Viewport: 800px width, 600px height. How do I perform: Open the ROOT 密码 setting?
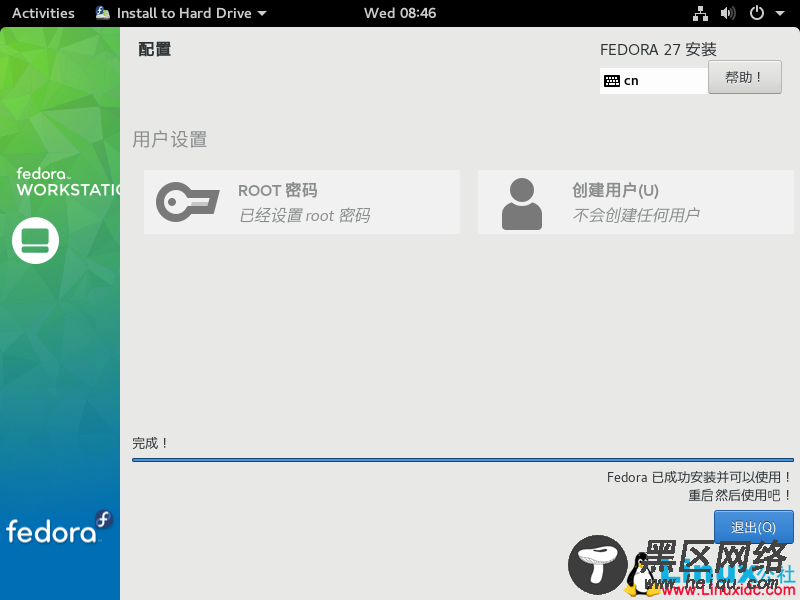click(302, 202)
